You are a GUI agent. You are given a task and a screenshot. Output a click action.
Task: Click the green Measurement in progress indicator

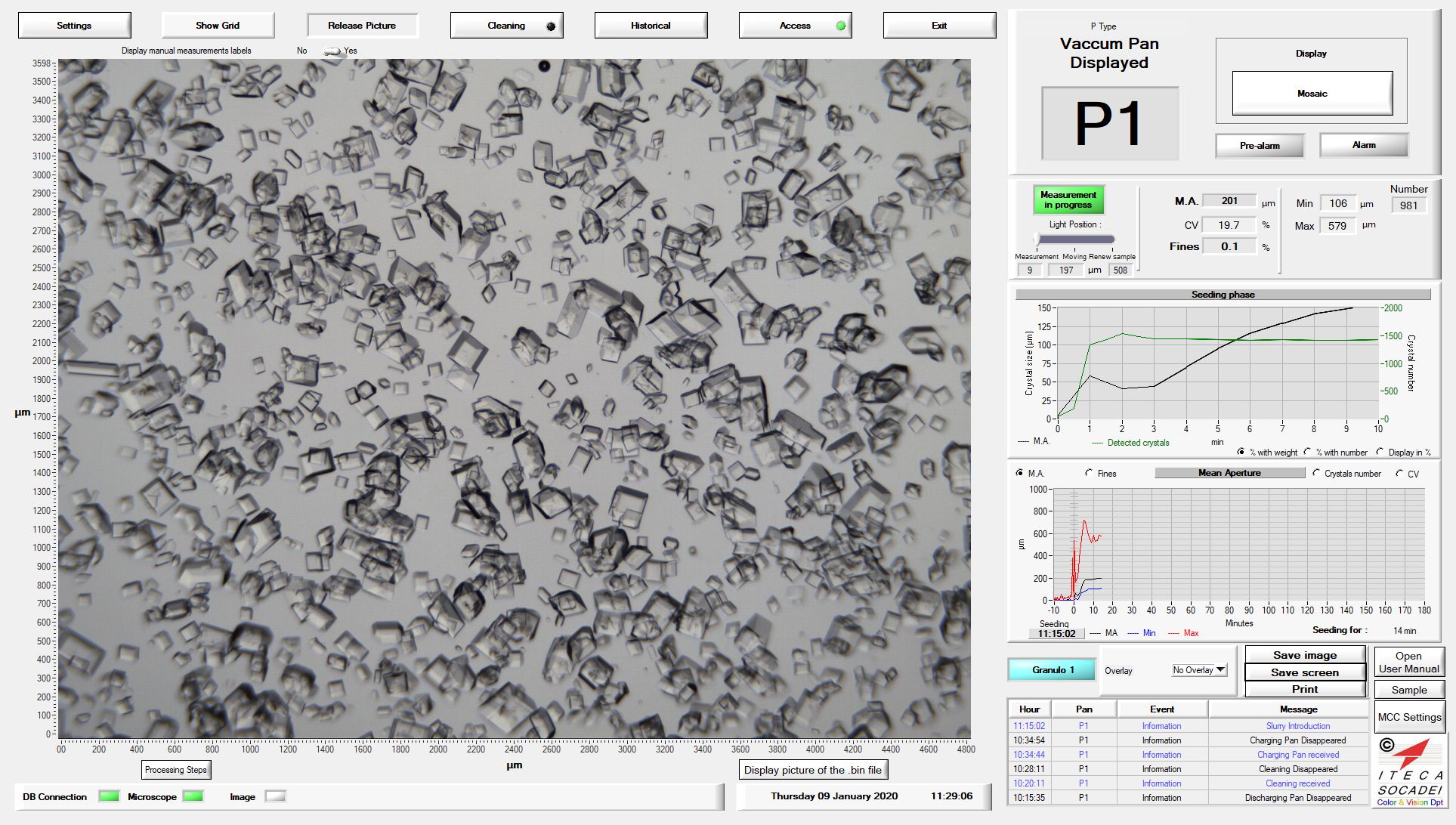tap(1068, 199)
